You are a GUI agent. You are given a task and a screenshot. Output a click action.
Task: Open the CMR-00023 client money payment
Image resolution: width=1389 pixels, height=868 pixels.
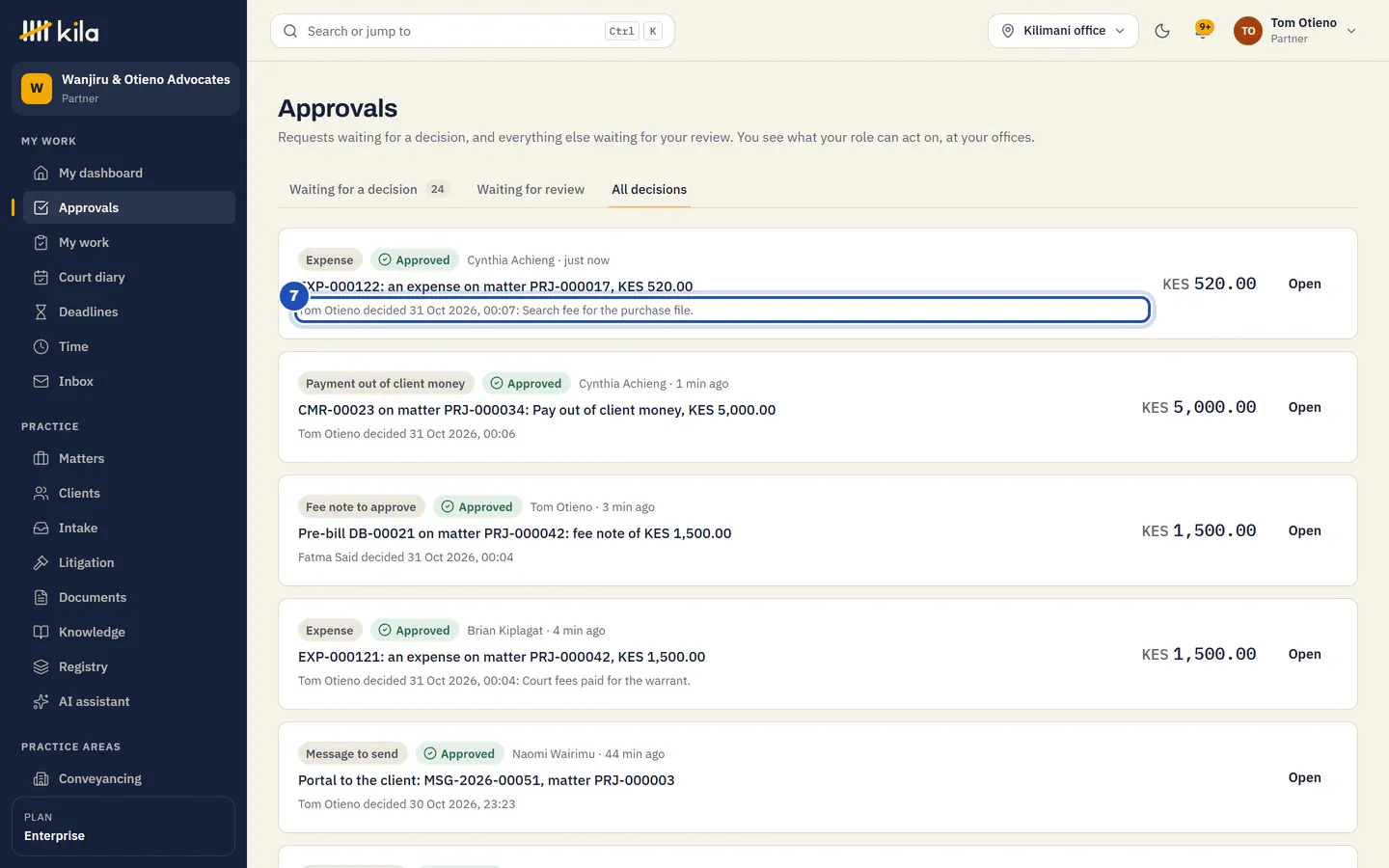(1304, 407)
